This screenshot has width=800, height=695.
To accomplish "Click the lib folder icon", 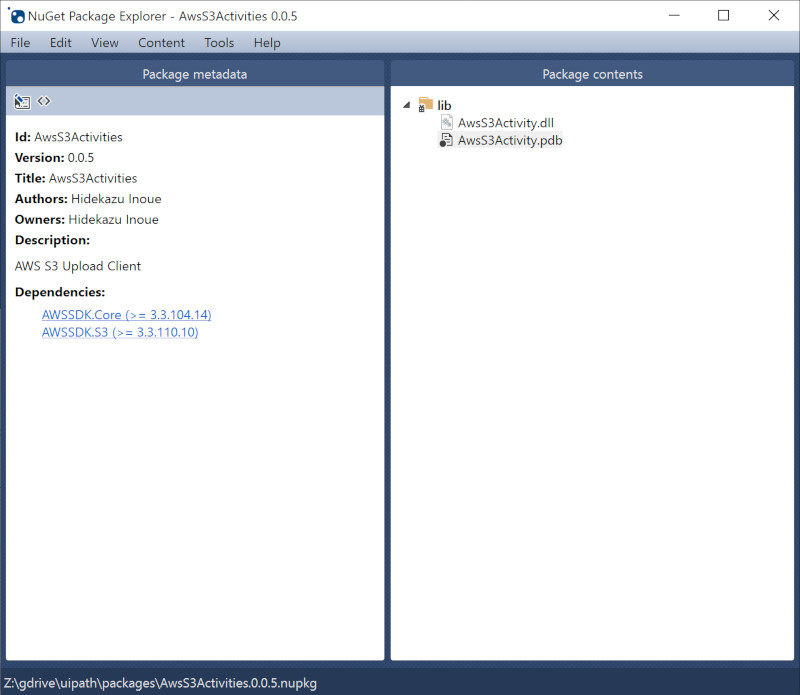I will (426, 105).
